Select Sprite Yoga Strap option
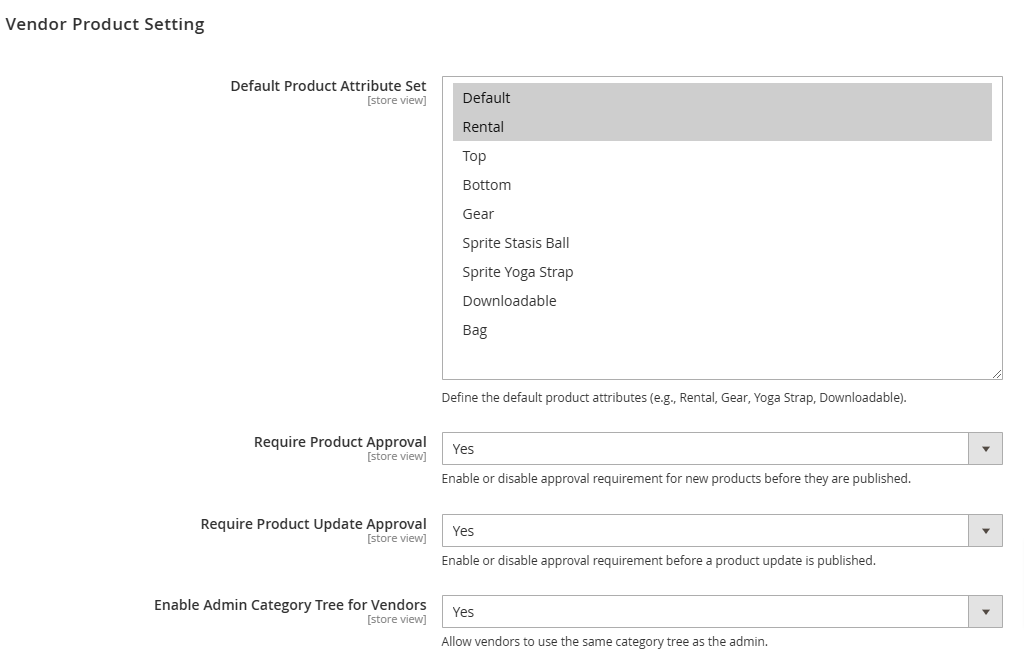 722,272
